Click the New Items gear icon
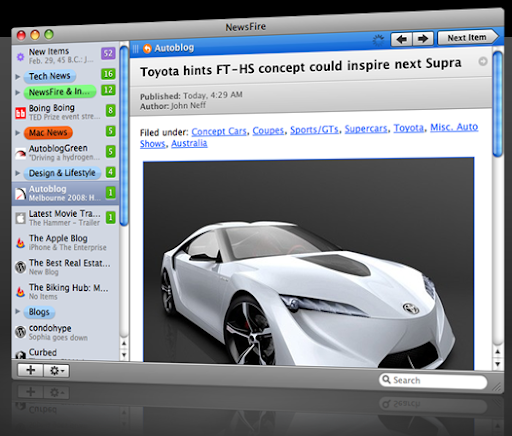This screenshot has height=436, width=512. point(20,57)
